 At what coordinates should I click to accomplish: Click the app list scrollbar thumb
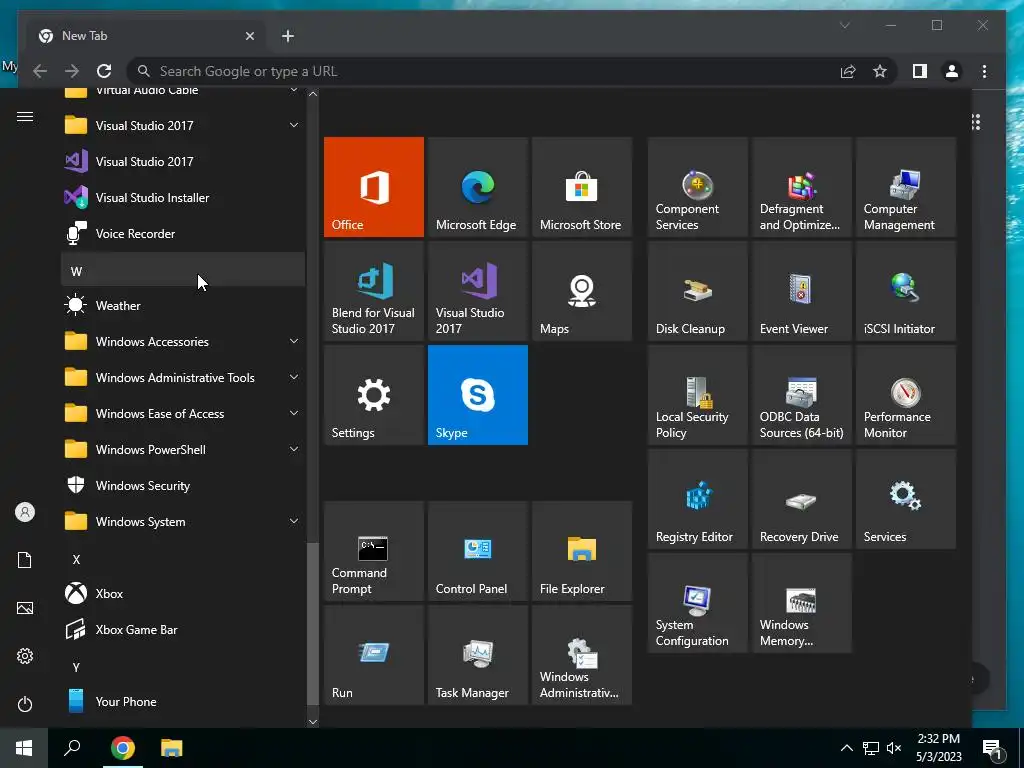[x=313, y=624]
